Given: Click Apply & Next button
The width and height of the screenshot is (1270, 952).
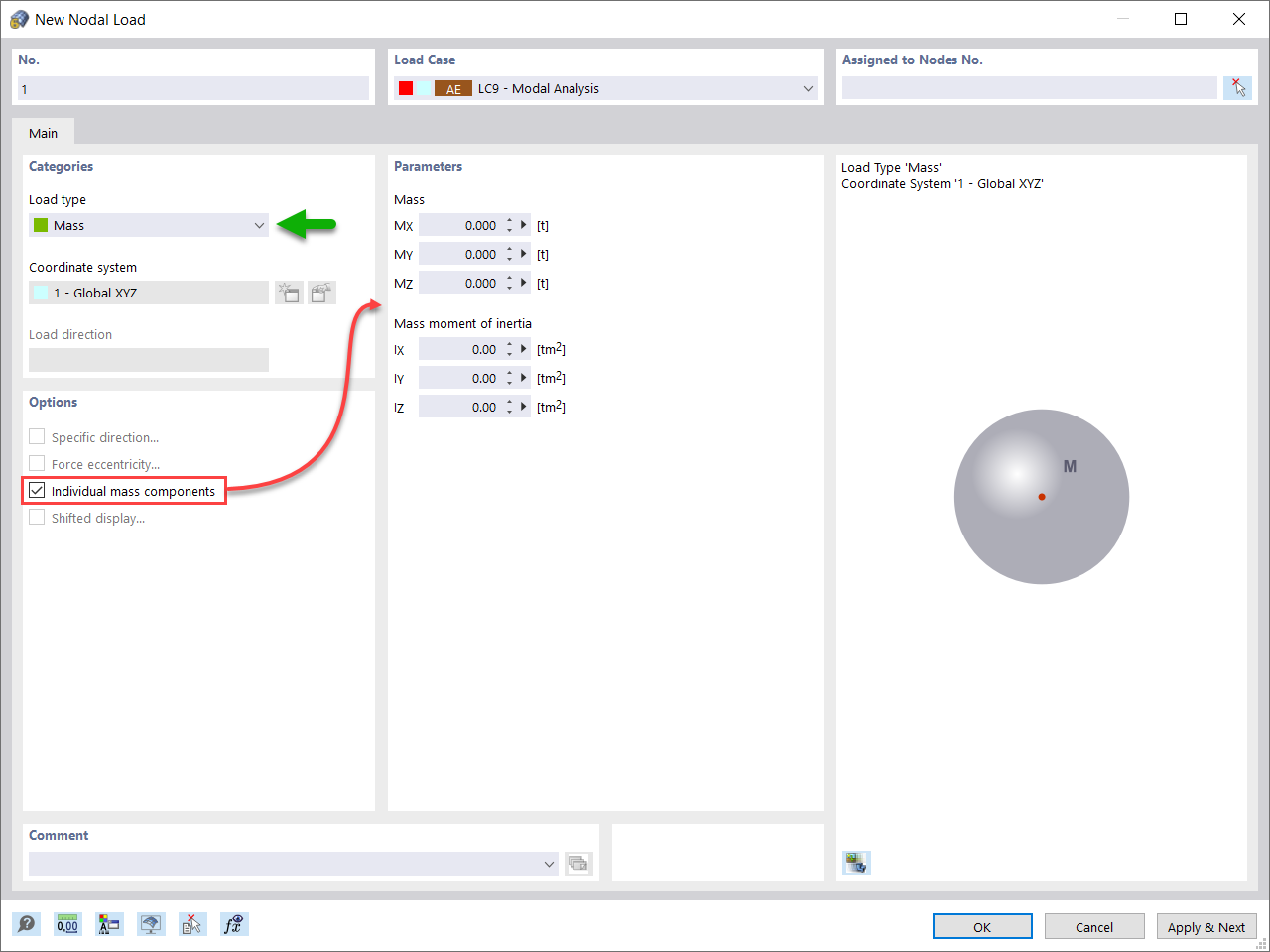Looking at the screenshot, I should tap(1206, 926).
